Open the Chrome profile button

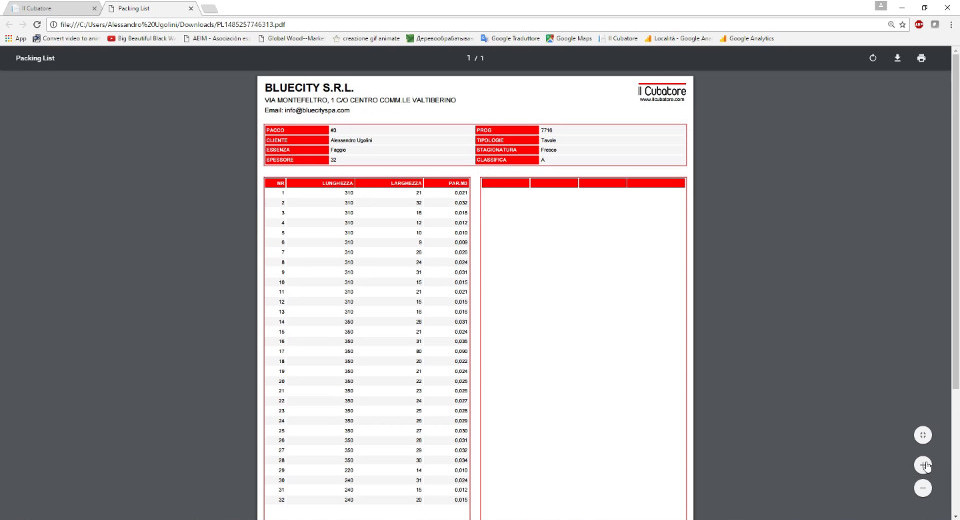pos(880,6)
